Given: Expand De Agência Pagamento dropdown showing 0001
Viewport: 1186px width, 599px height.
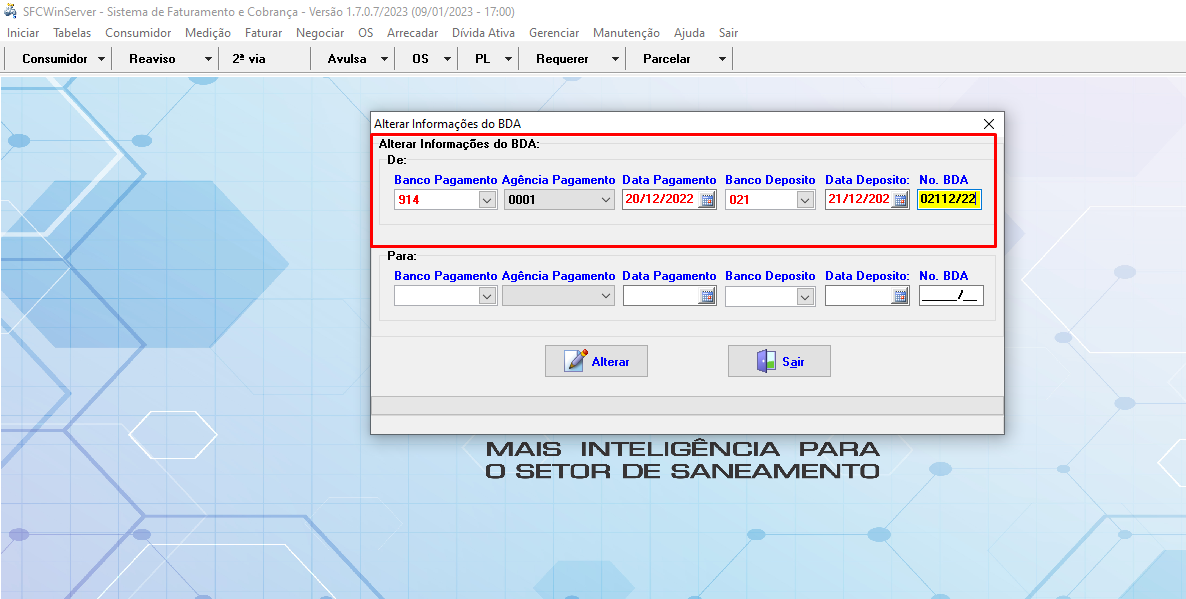Looking at the screenshot, I should pos(605,200).
